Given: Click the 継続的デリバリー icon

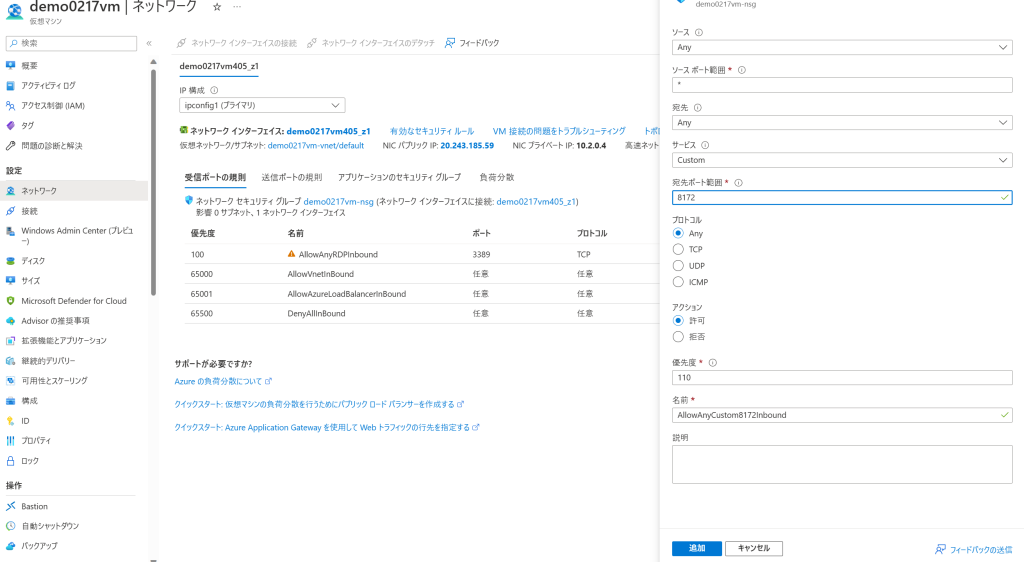Looking at the screenshot, I should (10, 360).
